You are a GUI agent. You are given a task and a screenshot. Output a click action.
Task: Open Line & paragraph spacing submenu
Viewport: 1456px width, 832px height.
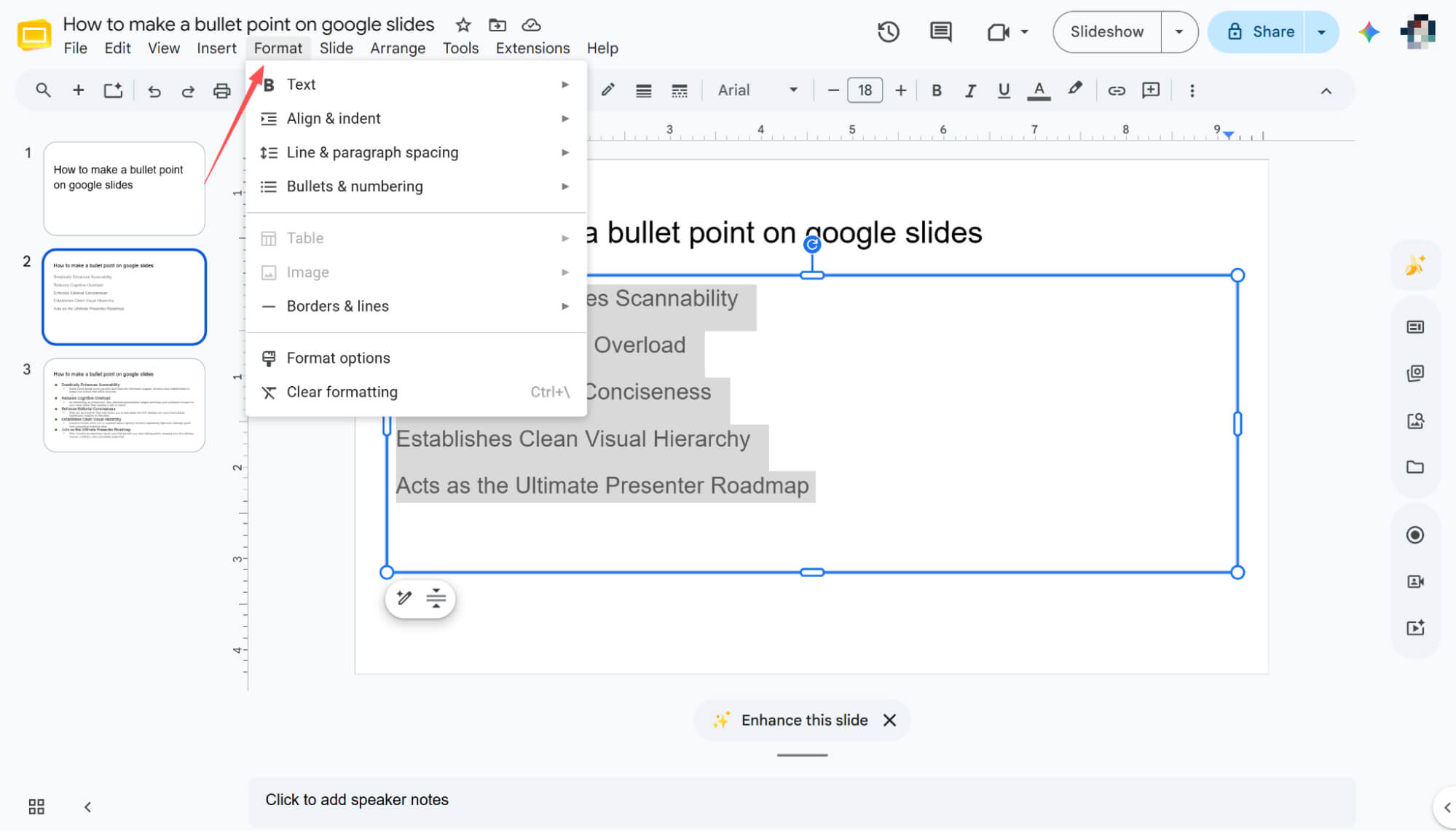pos(416,152)
